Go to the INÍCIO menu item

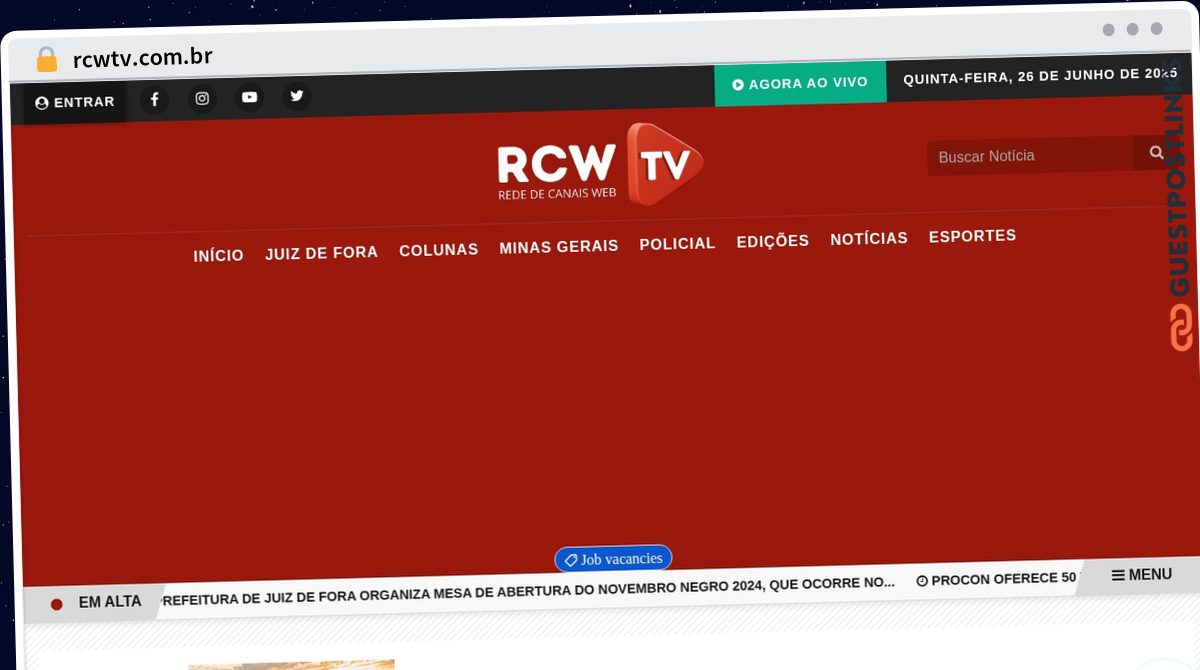pyautogui.click(x=218, y=256)
